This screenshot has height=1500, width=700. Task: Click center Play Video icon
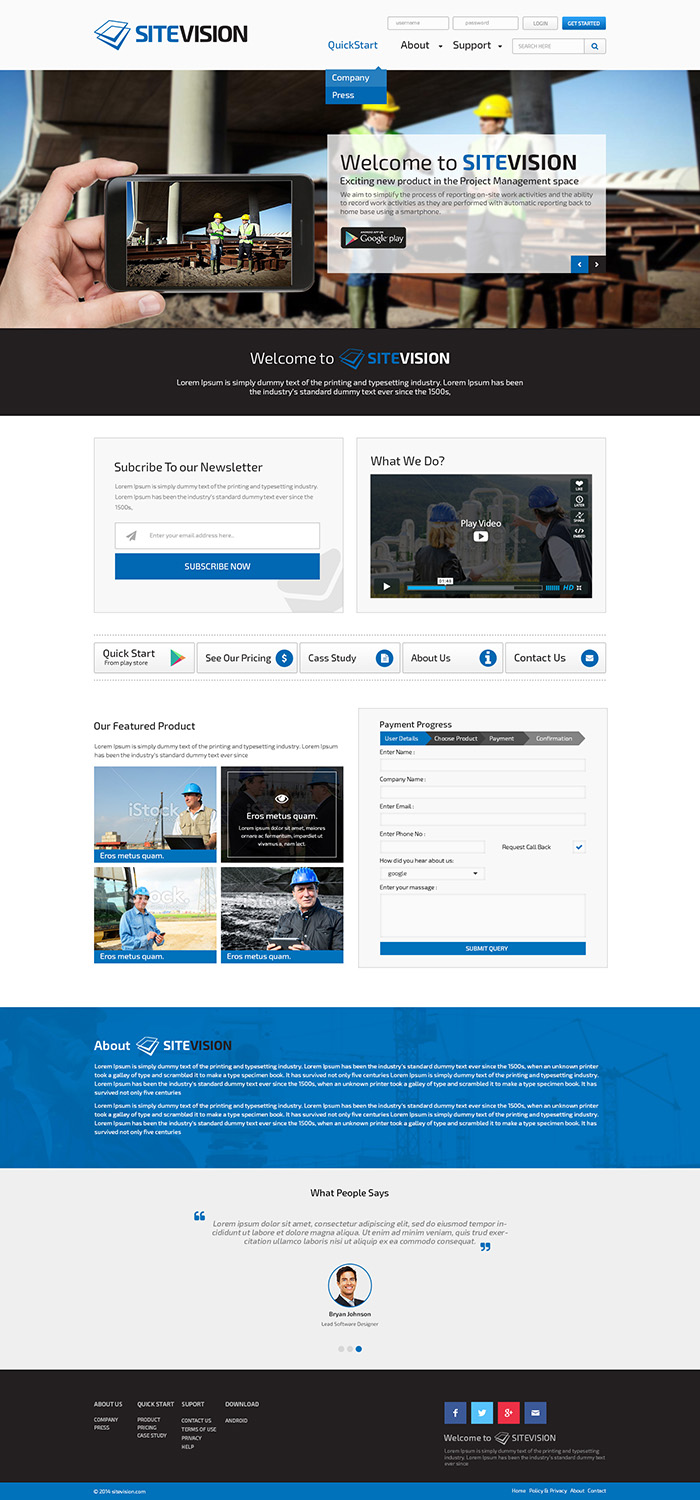[x=481, y=537]
